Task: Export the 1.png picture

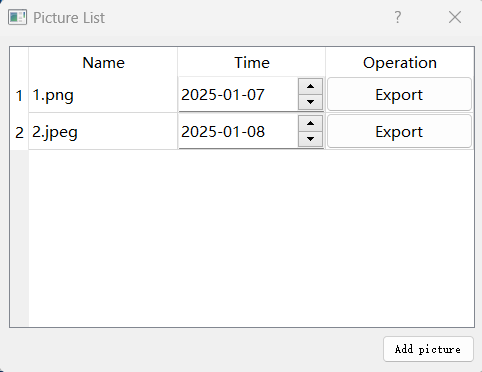Action: (399, 95)
